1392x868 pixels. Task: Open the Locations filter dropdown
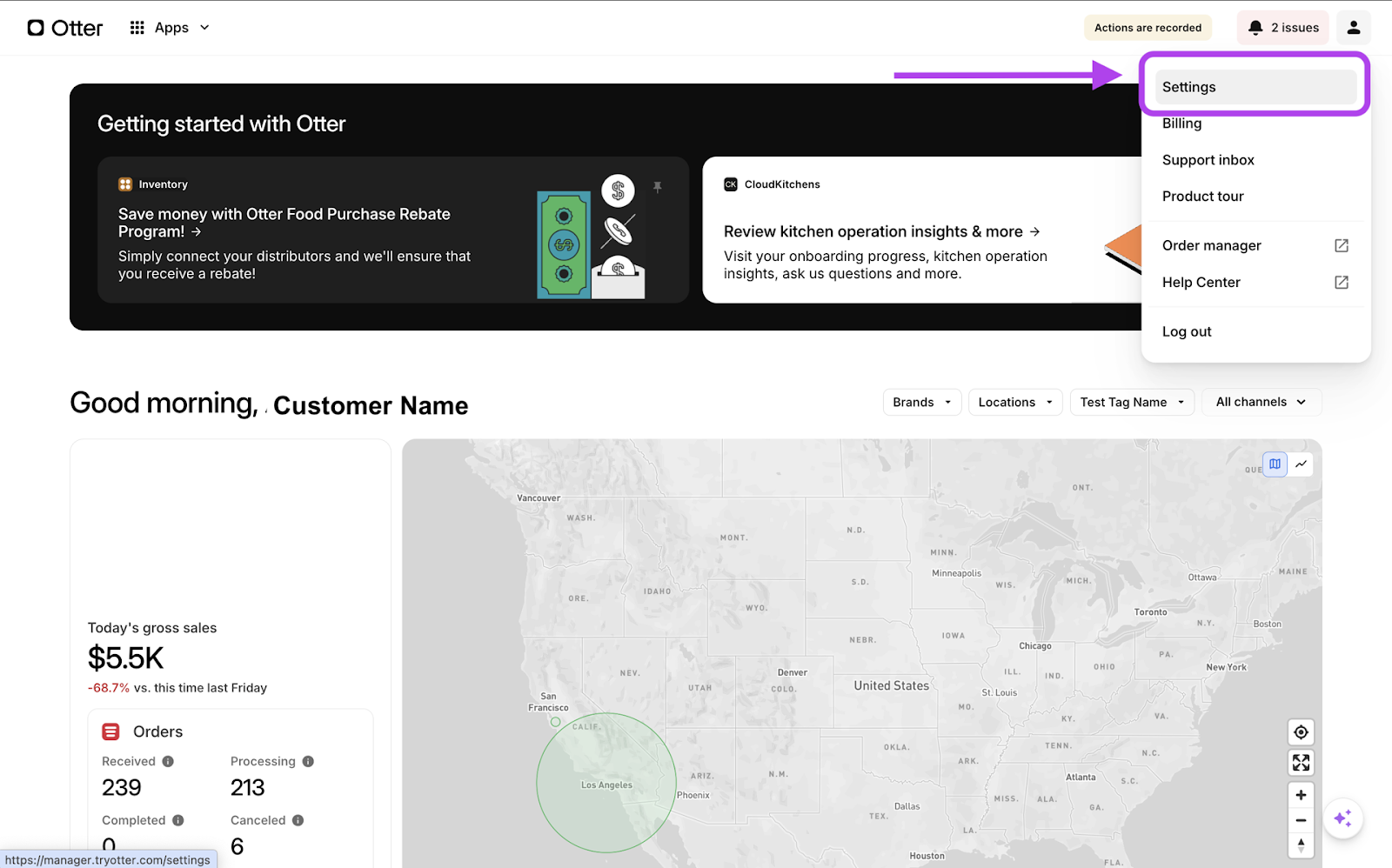tap(1014, 402)
